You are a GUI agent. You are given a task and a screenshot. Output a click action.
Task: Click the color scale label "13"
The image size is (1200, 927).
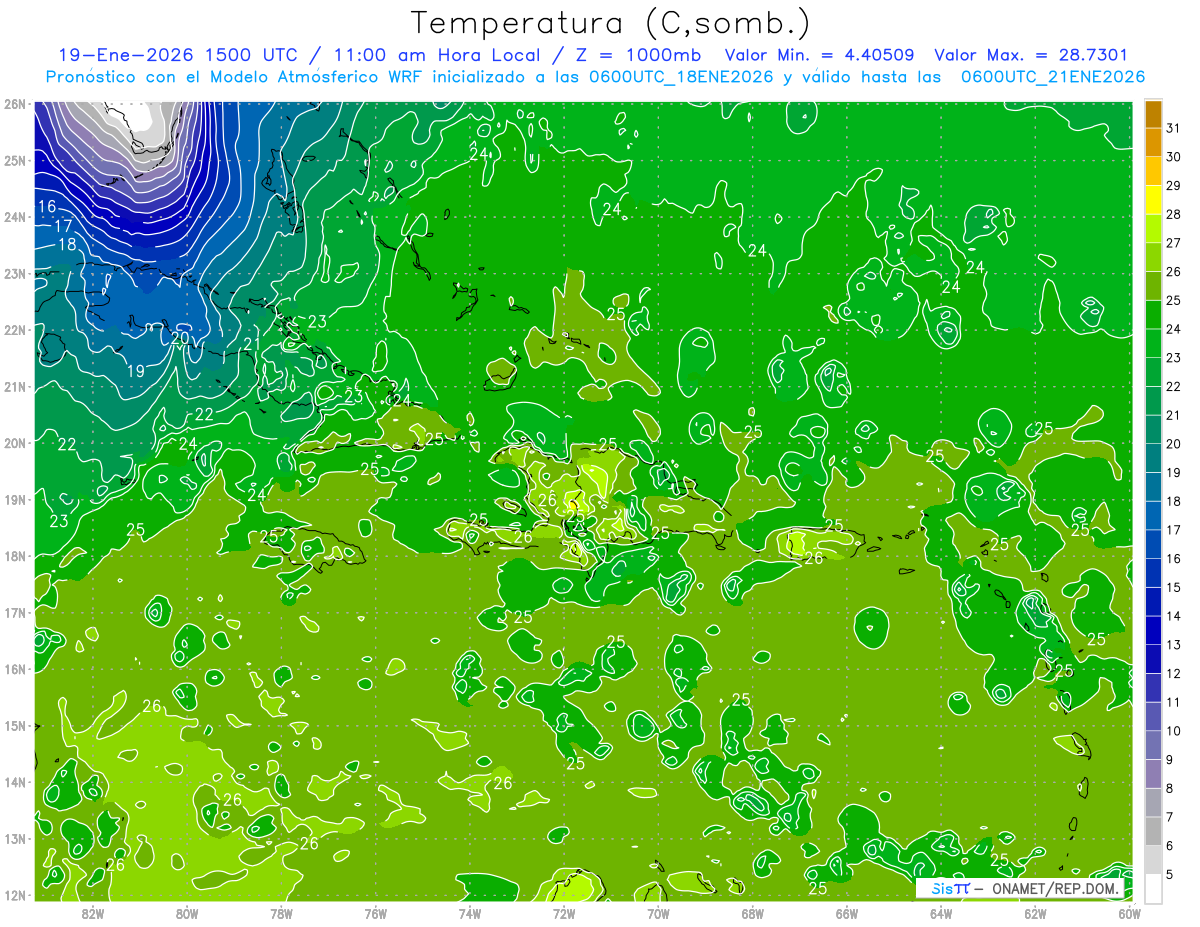pyautogui.click(x=1173, y=644)
